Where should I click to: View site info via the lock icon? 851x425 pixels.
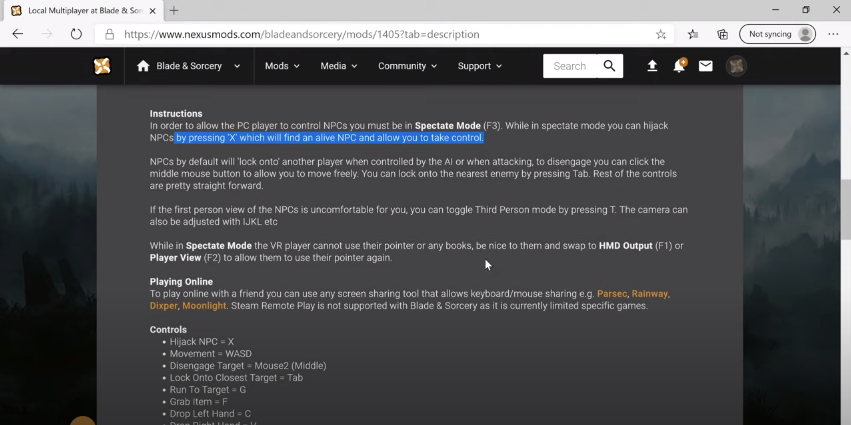pyautogui.click(x=110, y=34)
